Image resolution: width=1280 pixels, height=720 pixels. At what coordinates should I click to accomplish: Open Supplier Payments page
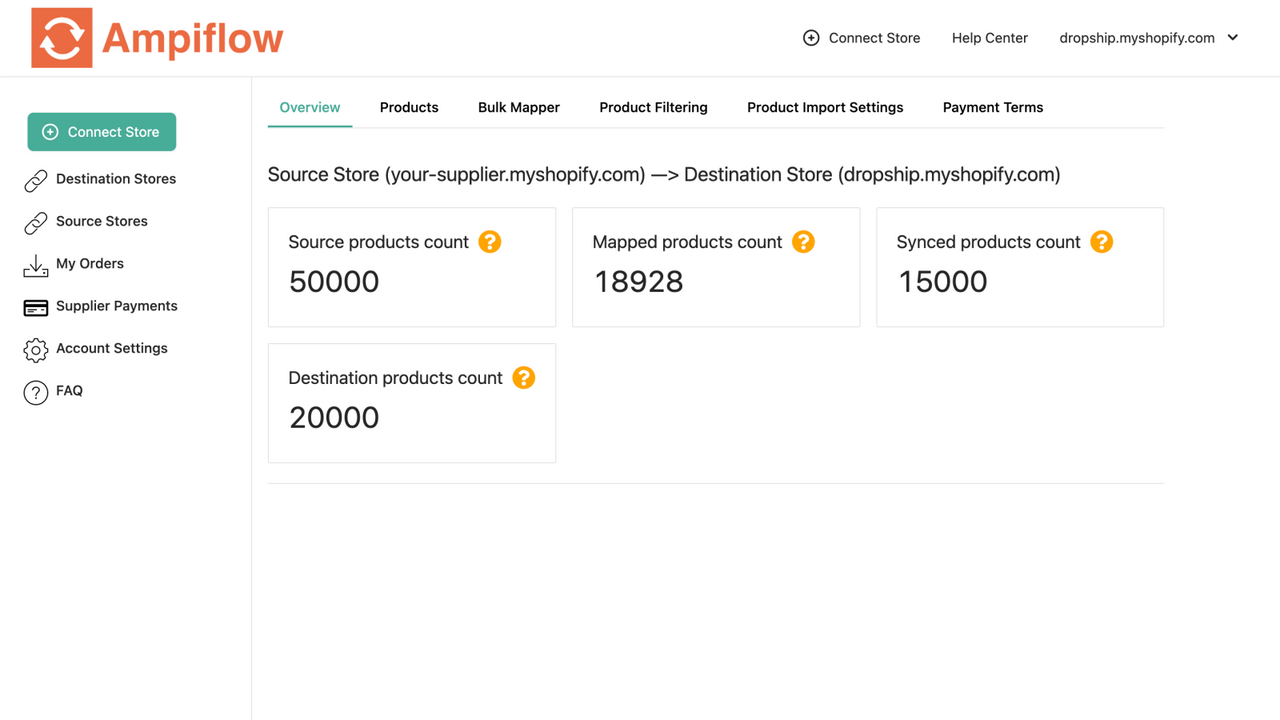pyautogui.click(x=117, y=306)
